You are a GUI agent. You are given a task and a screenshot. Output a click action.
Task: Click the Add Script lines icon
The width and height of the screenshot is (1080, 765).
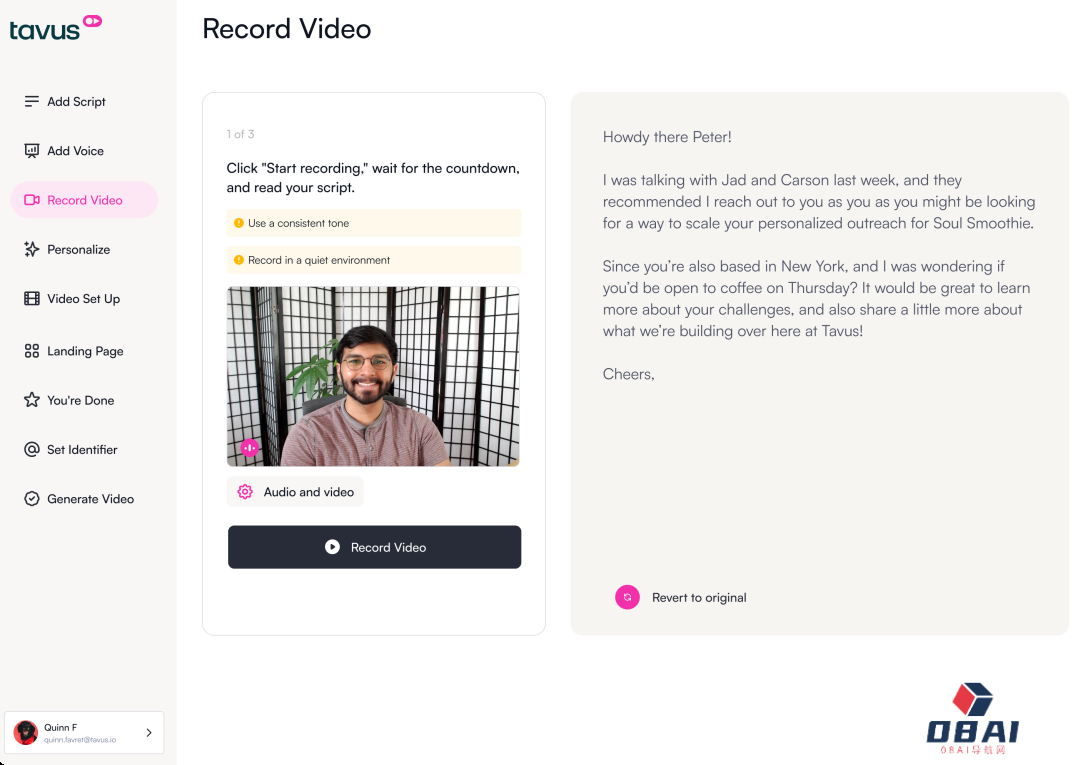[x=31, y=102]
